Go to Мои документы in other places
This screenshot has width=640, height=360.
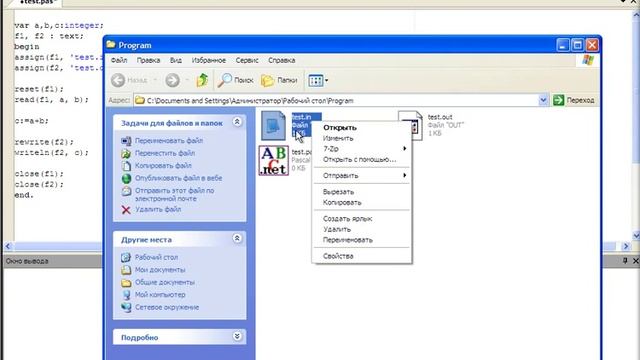tap(160, 270)
